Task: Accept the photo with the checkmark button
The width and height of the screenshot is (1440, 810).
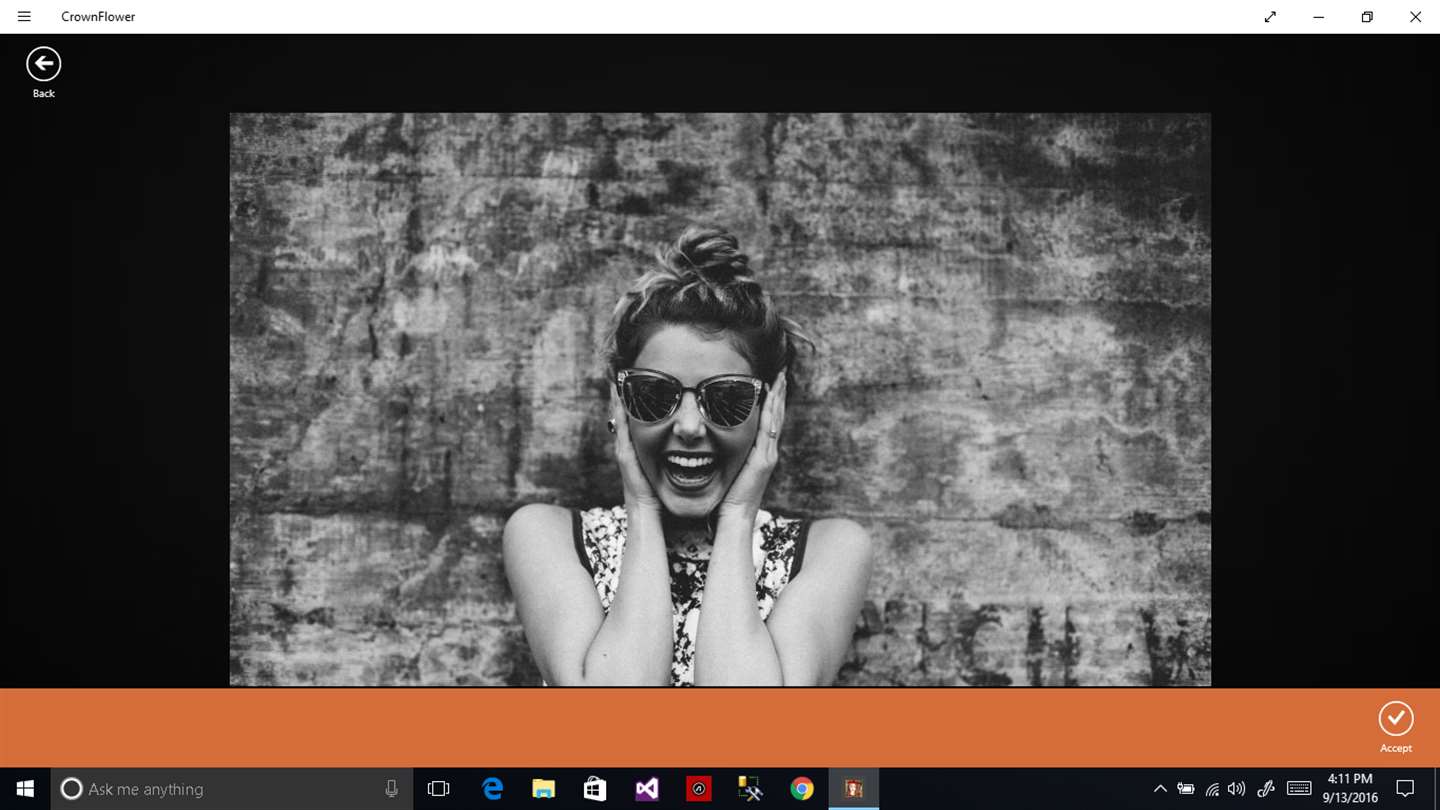Action: tap(1396, 718)
